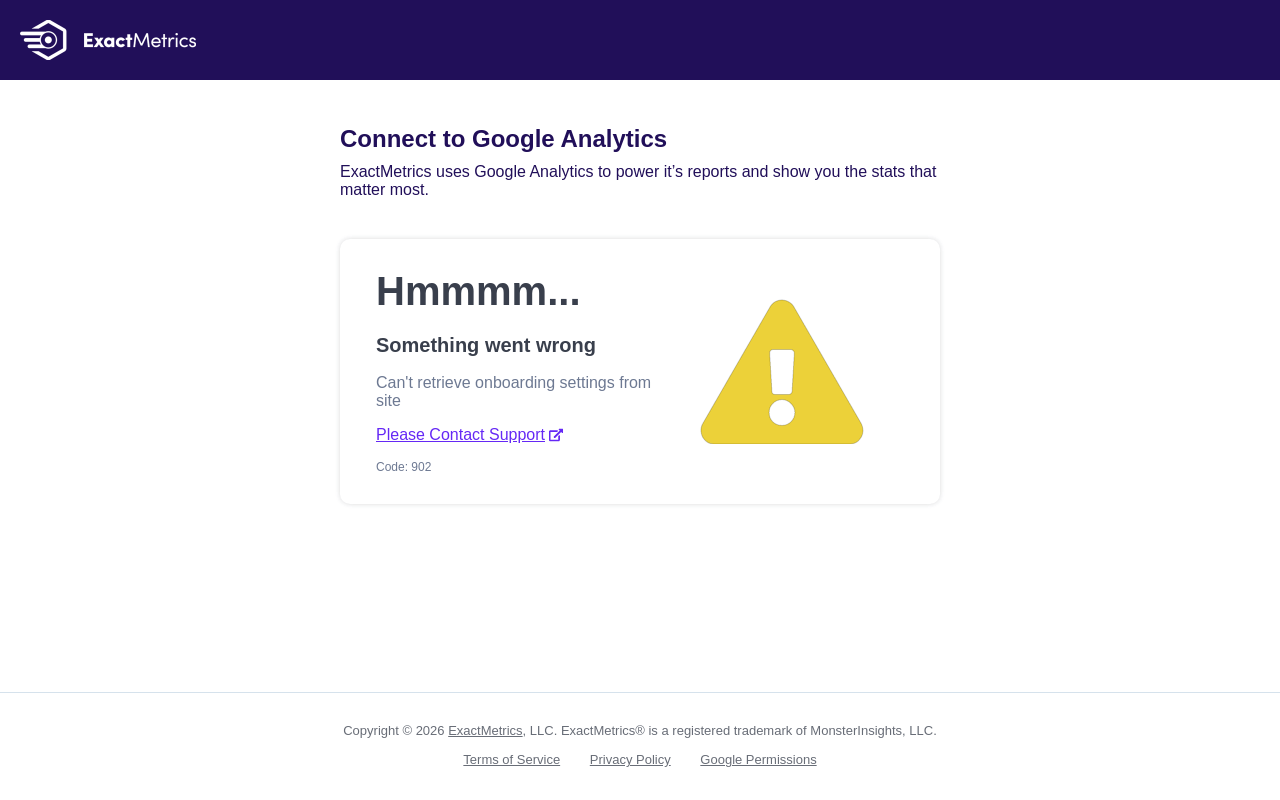The width and height of the screenshot is (1280, 800).
Task: Click the Copyright © 2026 text
Action: 394,731
